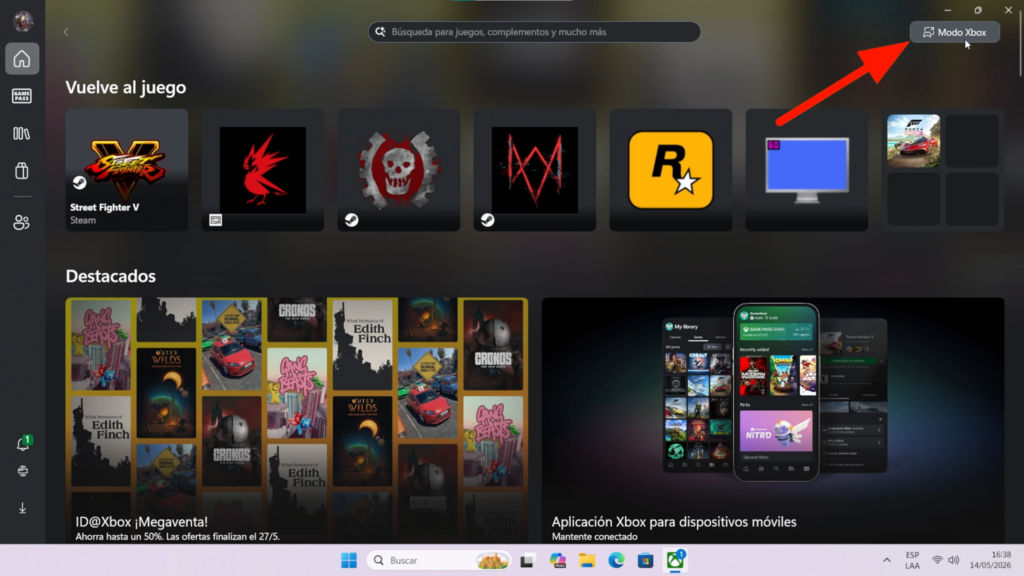Click the taskbar Buscar search box

(439, 560)
